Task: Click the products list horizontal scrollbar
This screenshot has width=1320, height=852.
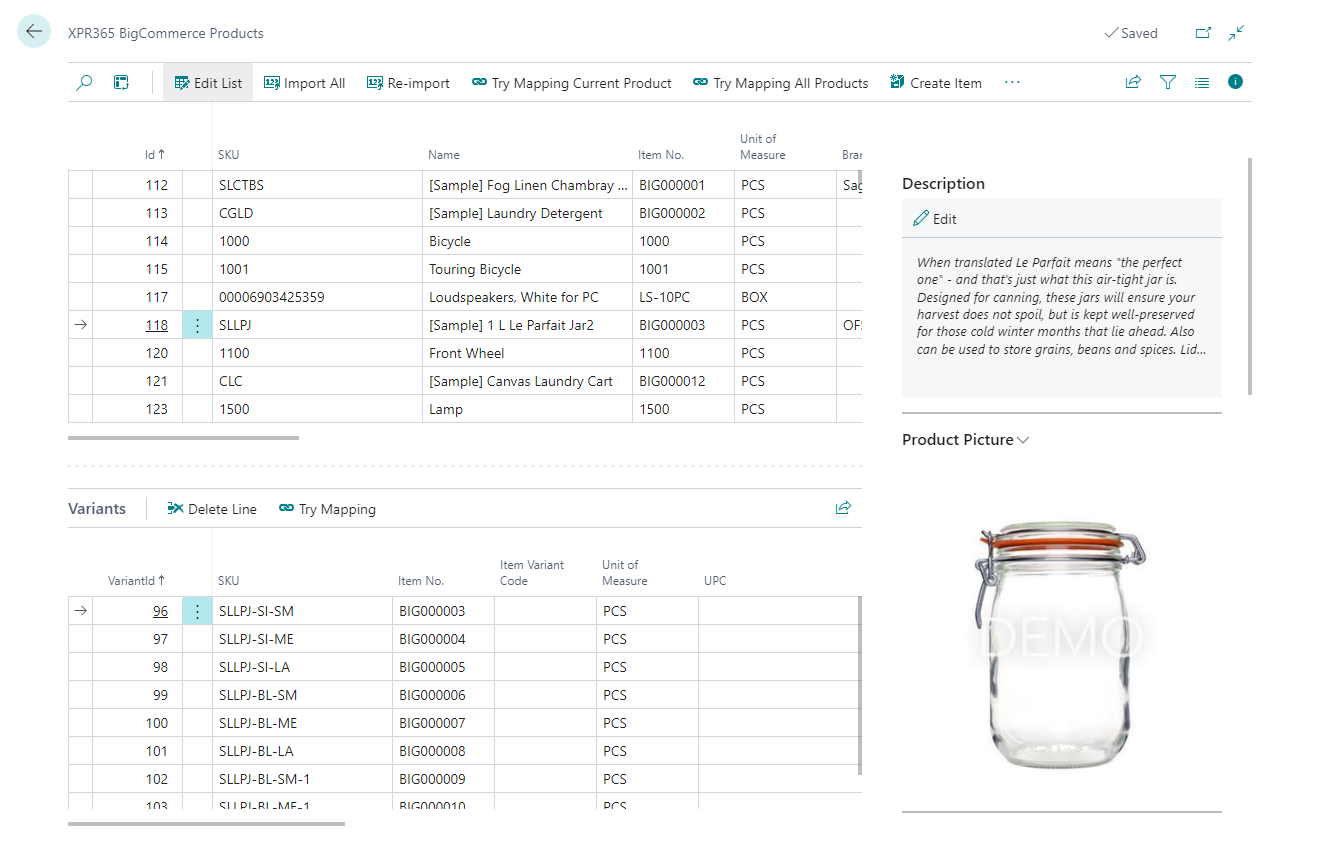Action: click(183, 437)
